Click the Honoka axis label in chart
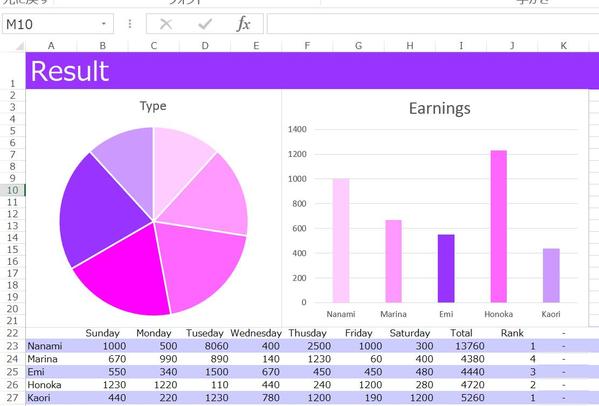 tap(499, 314)
